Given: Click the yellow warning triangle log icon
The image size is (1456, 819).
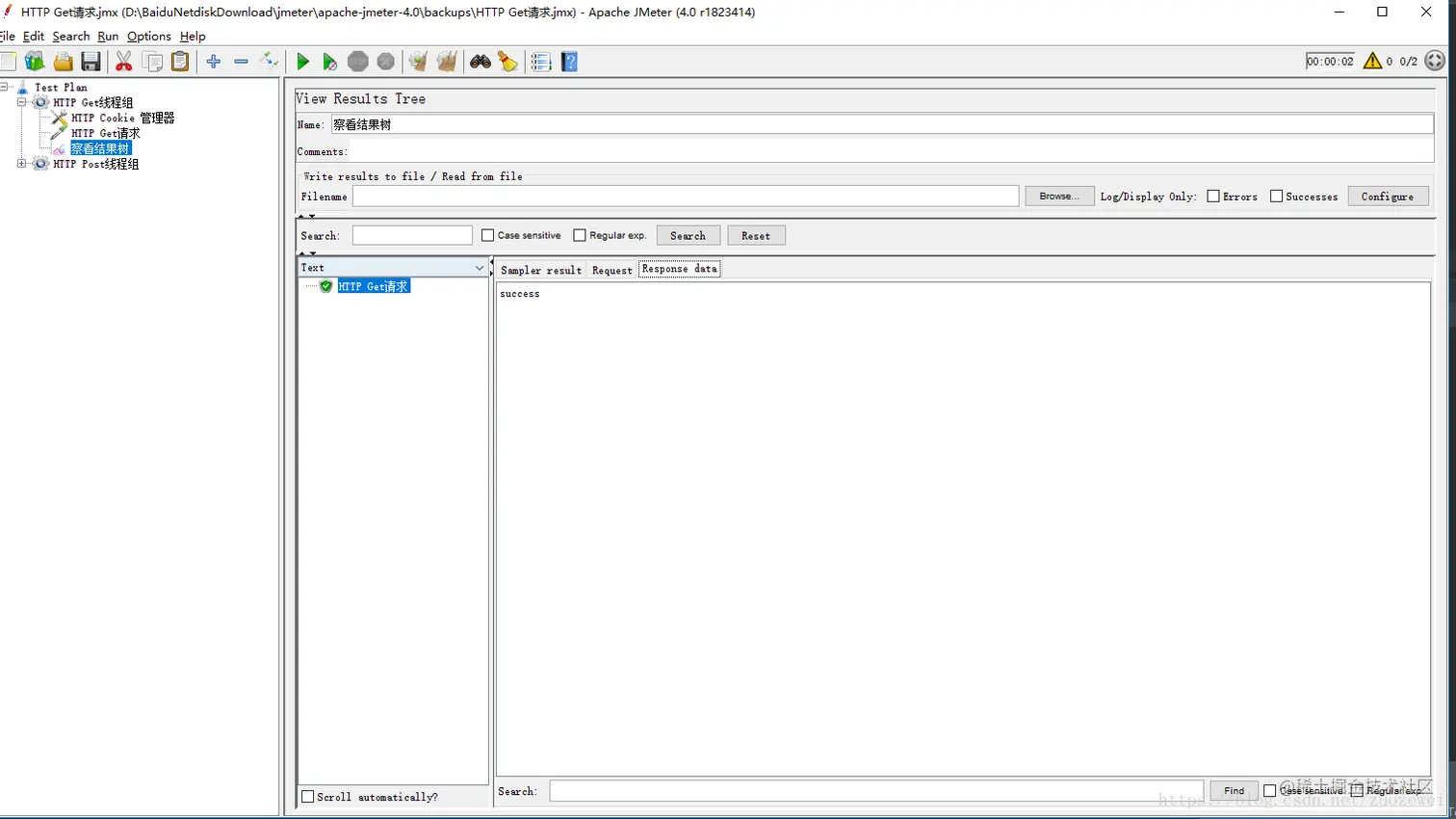Looking at the screenshot, I should [x=1373, y=61].
